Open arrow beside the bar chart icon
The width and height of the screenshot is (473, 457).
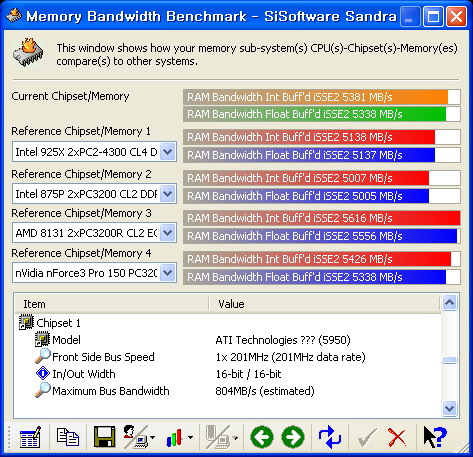190,437
